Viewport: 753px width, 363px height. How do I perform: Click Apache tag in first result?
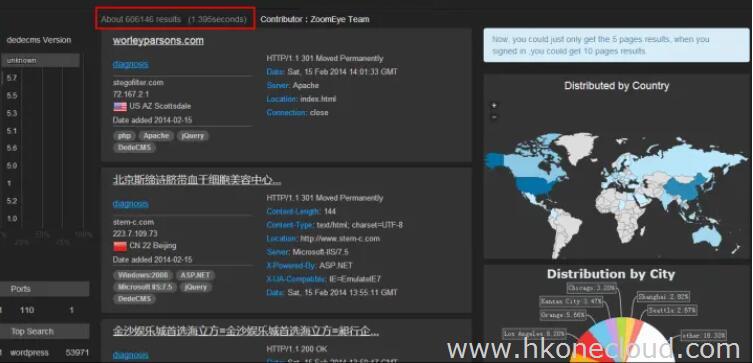click(156, 136)
